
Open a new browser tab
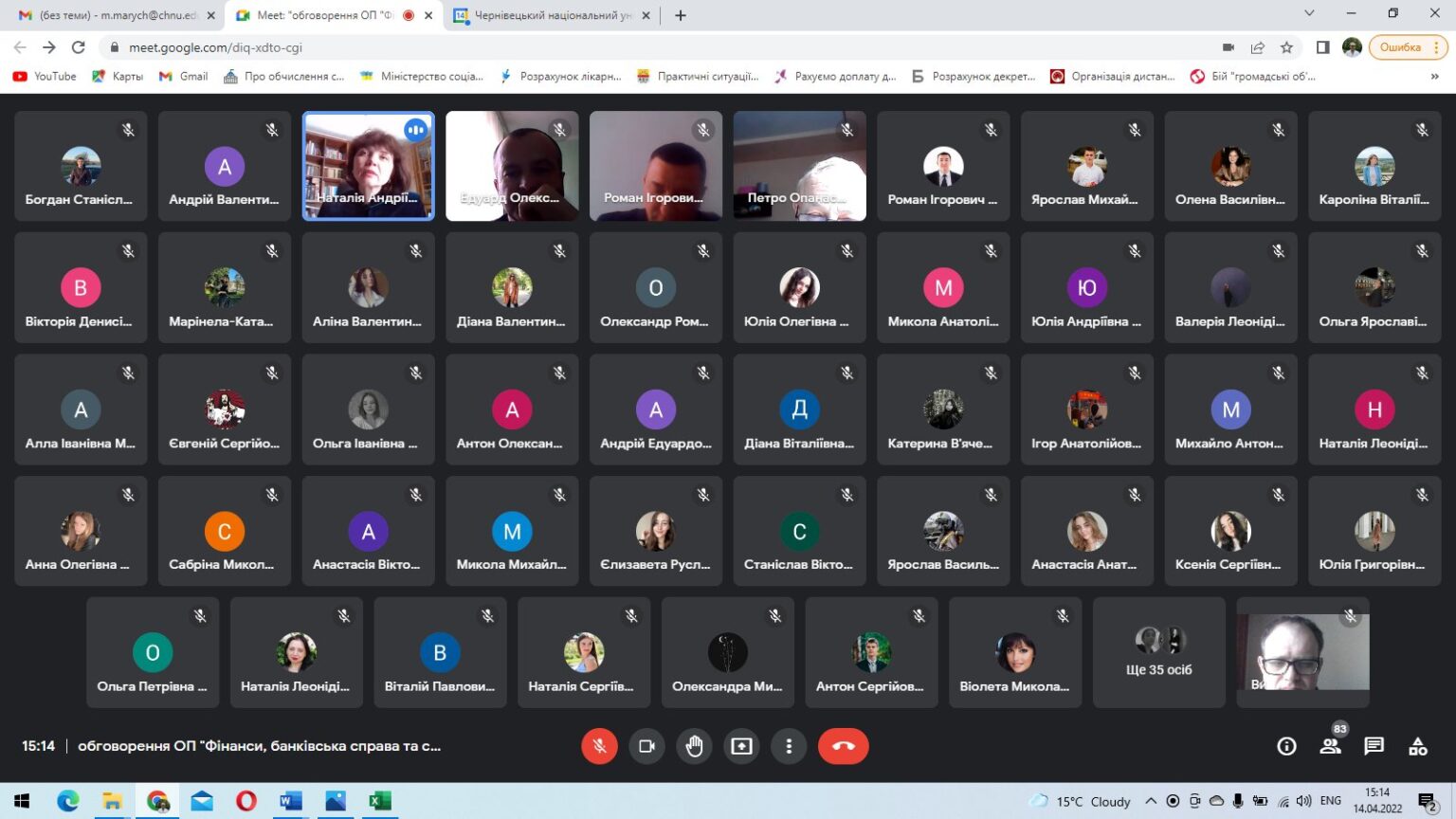pos(681,15)
